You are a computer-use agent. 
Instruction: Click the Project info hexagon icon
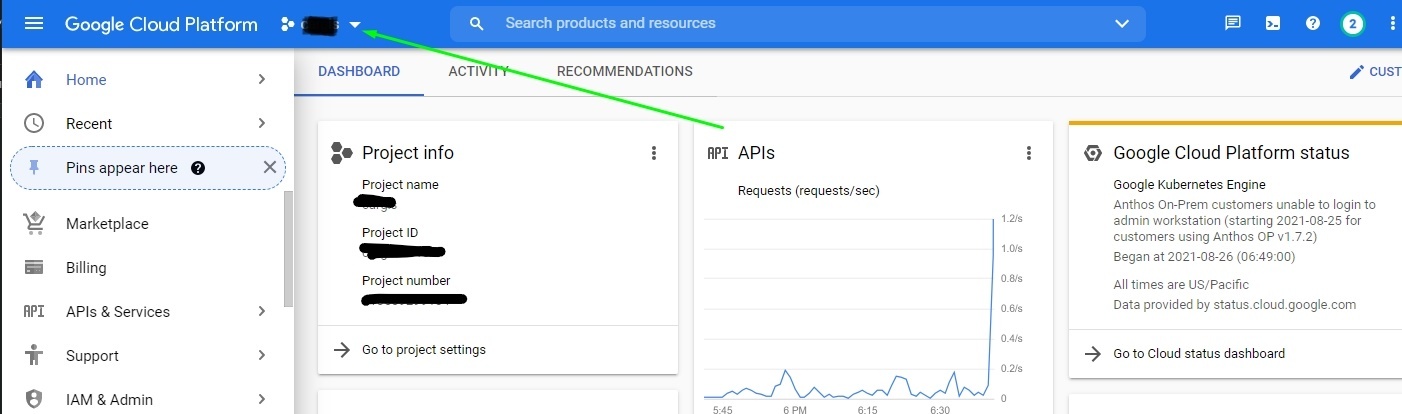(x=342, y=153)
